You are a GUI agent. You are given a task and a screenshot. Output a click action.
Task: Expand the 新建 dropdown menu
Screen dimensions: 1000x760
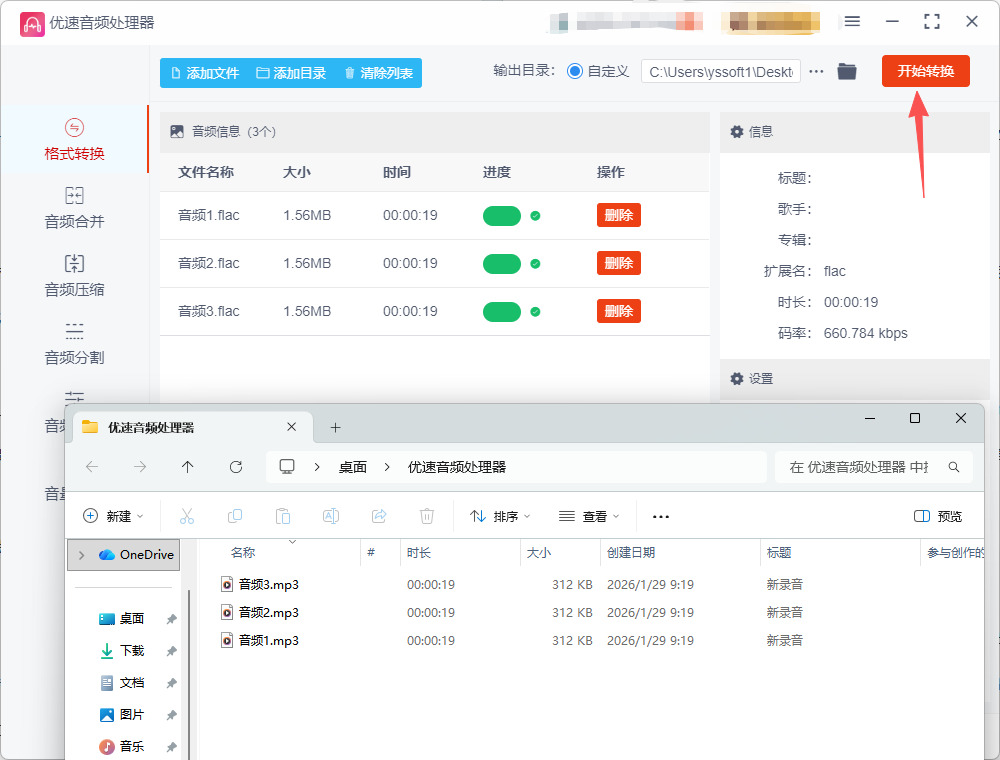pos(113,516)
